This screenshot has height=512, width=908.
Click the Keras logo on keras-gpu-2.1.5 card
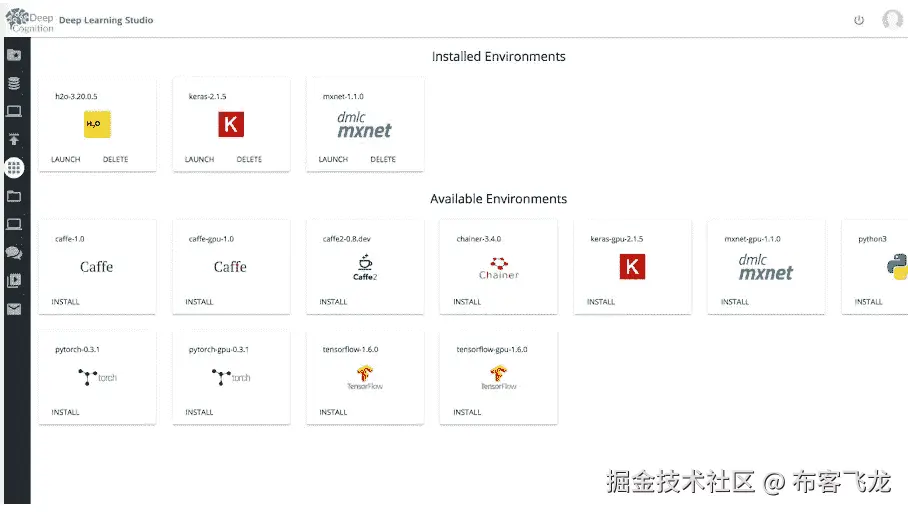[x=632, y=266]
